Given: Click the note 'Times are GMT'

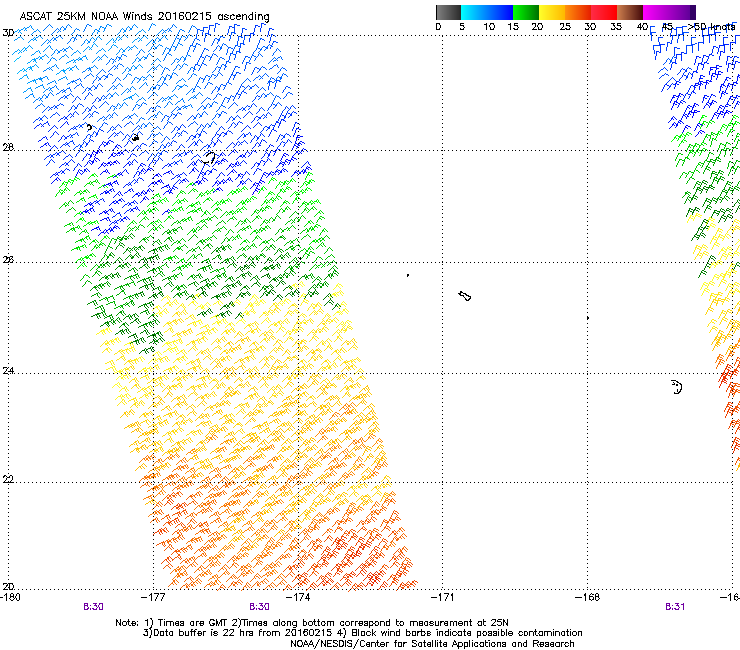Looking at the screenshot, I should pos(192,623).
